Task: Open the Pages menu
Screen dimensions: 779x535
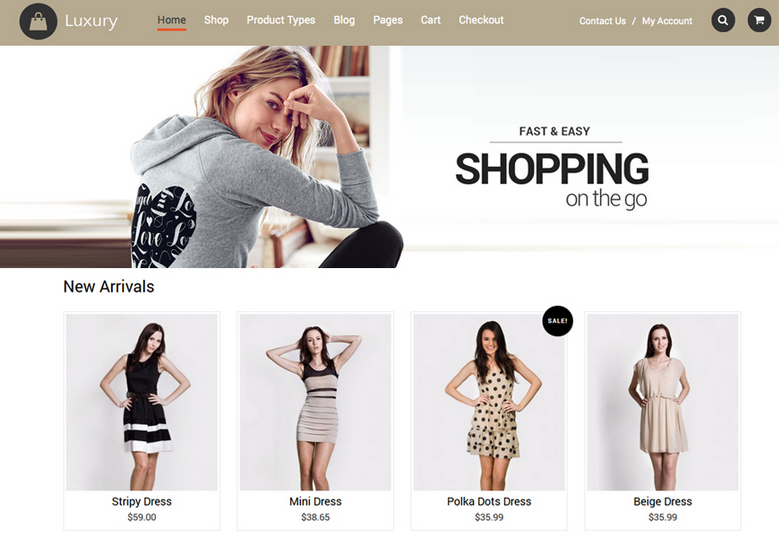Action: coord(388,20)
